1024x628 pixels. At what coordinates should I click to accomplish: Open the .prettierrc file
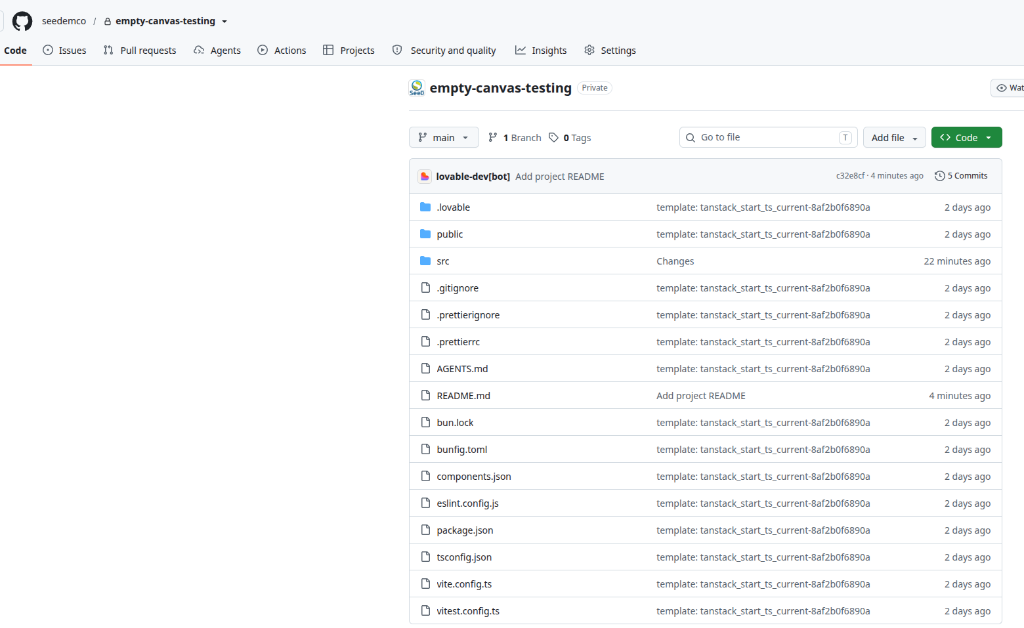(x=458, y=341)
